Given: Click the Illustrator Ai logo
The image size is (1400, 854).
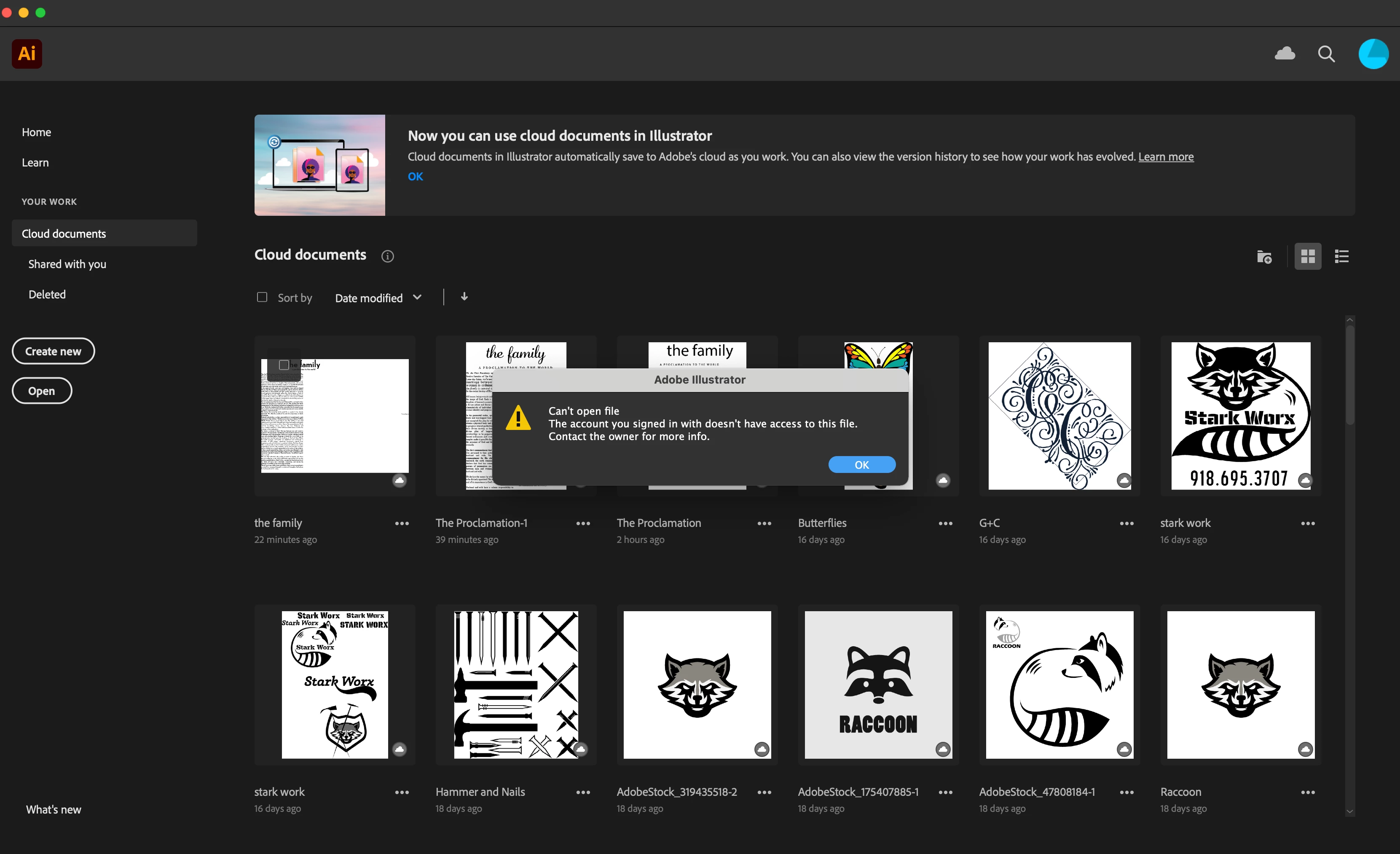Looking at the screenshot, I should point(27,54).
